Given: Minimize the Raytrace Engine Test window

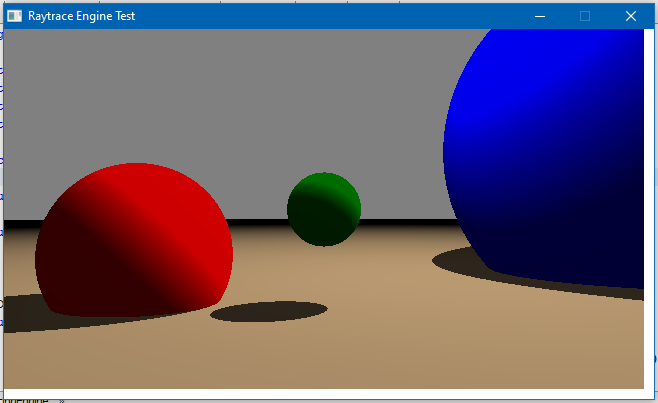Looking at the screenshot, I should click(x=540, y=16).
